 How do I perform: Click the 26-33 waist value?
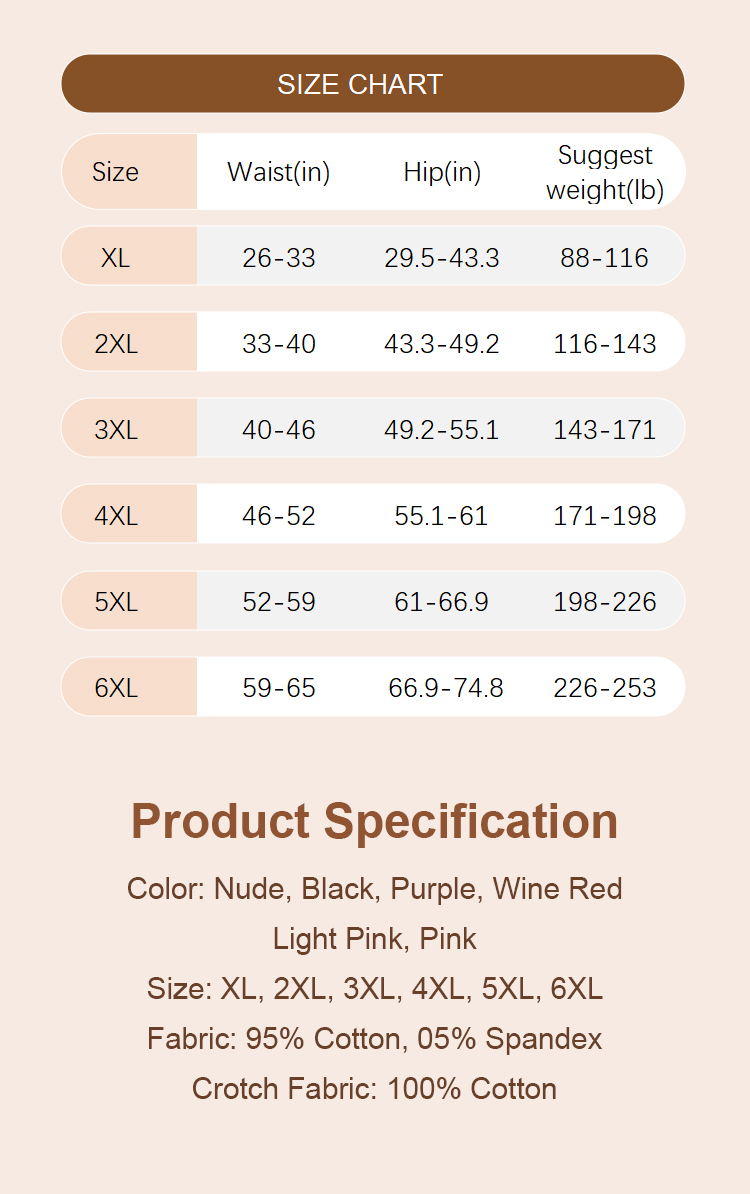point(279,258)
